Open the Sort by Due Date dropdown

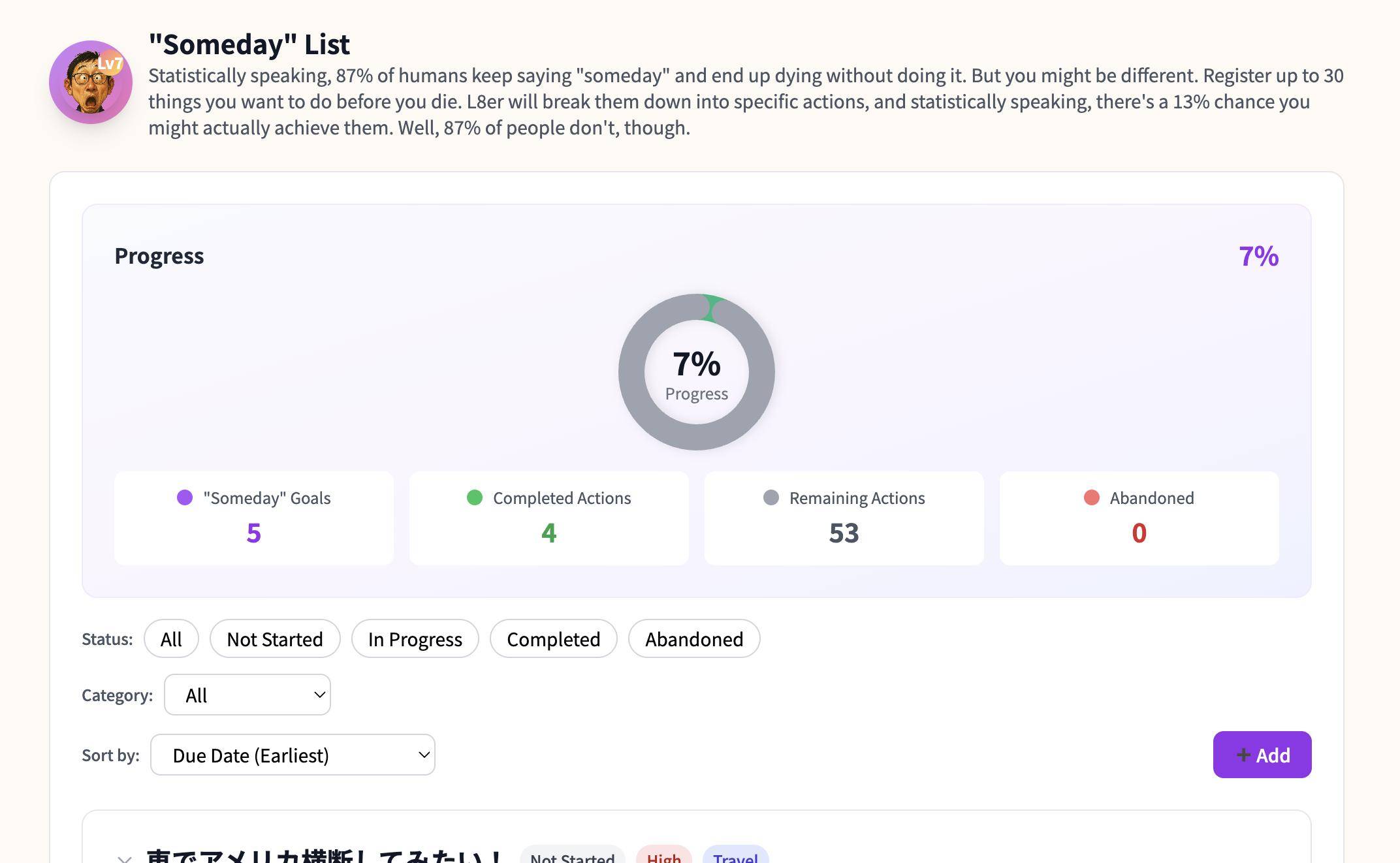click(x=293, y=755)
